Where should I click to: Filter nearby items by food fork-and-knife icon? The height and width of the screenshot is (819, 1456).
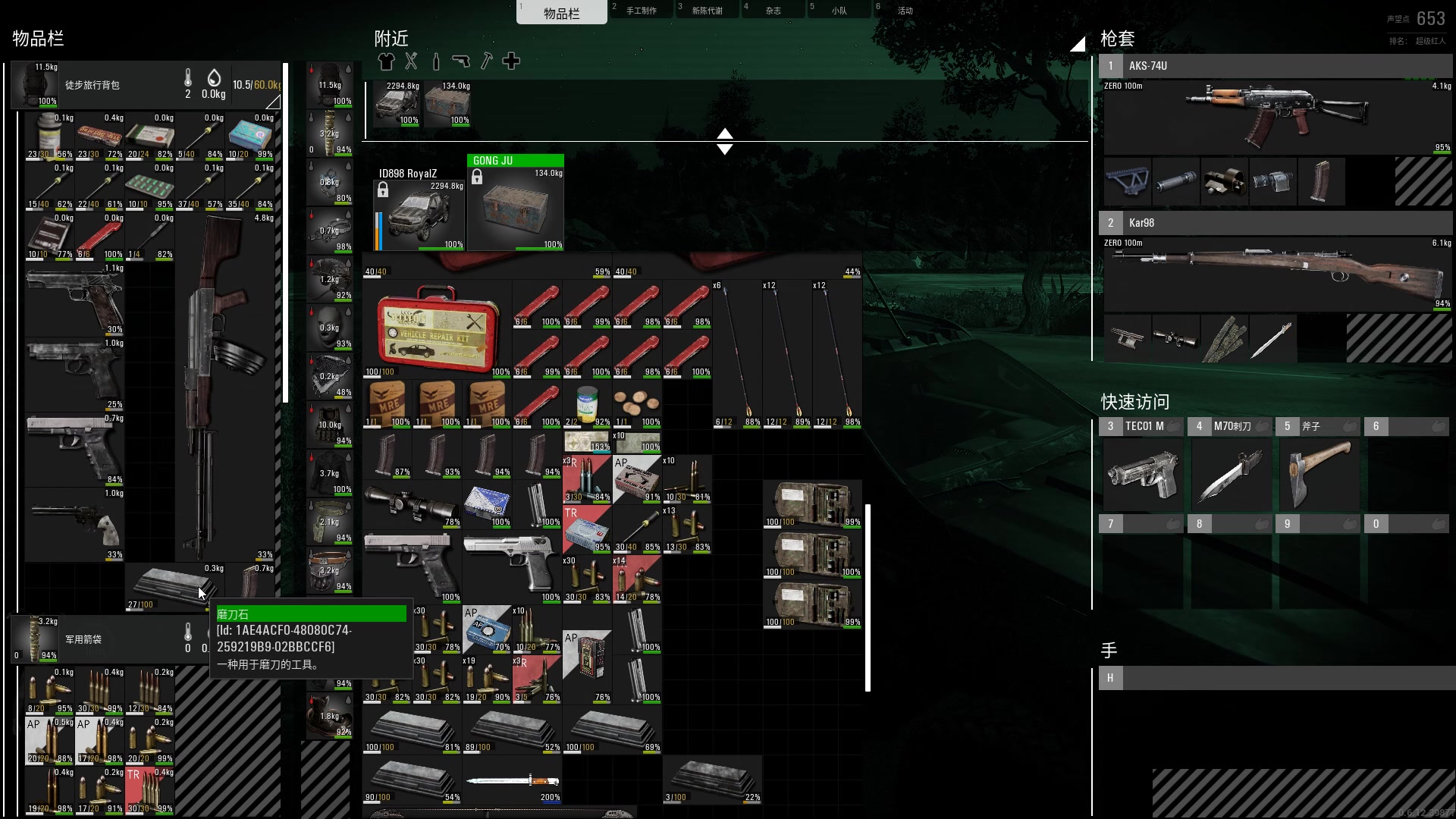point(411,61)
